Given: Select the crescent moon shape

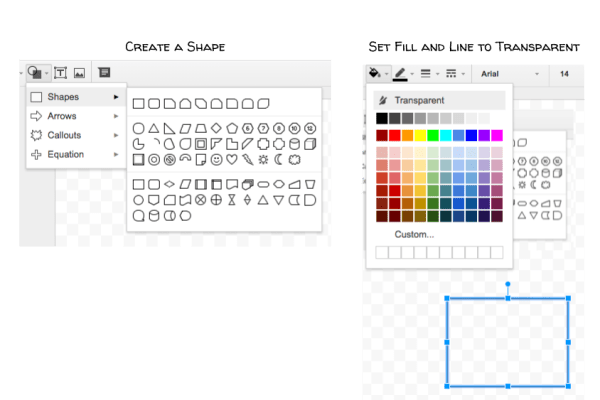Looking at the screenshot, I should [x=278, y=159].
